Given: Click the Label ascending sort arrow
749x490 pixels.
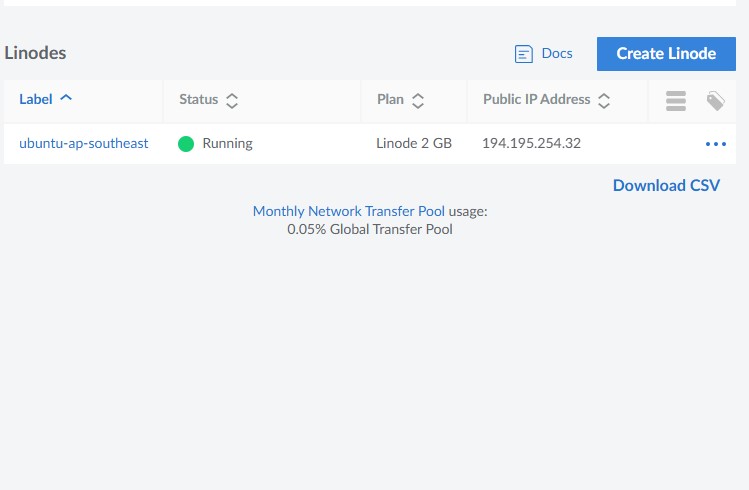Looking at the screenshot, I should click(x=66, y=99).
